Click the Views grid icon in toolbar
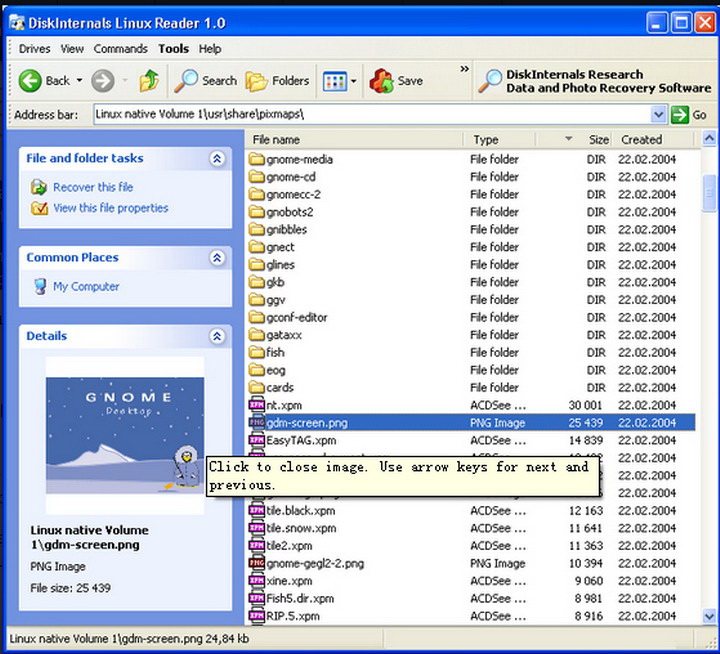The height and width of the screenshot is (654, 720). pyautogui.click(x=335, y=81)
